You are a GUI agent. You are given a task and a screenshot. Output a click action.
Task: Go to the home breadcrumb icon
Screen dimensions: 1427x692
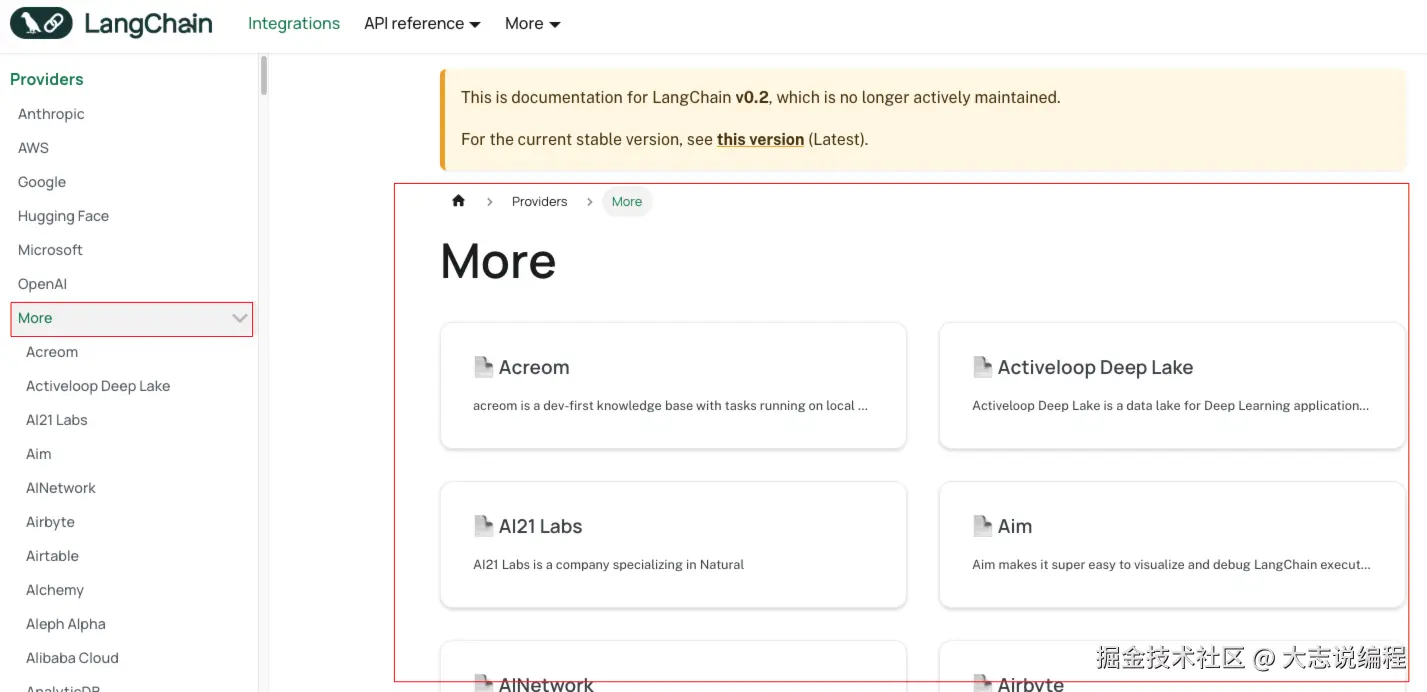(458, 201)
